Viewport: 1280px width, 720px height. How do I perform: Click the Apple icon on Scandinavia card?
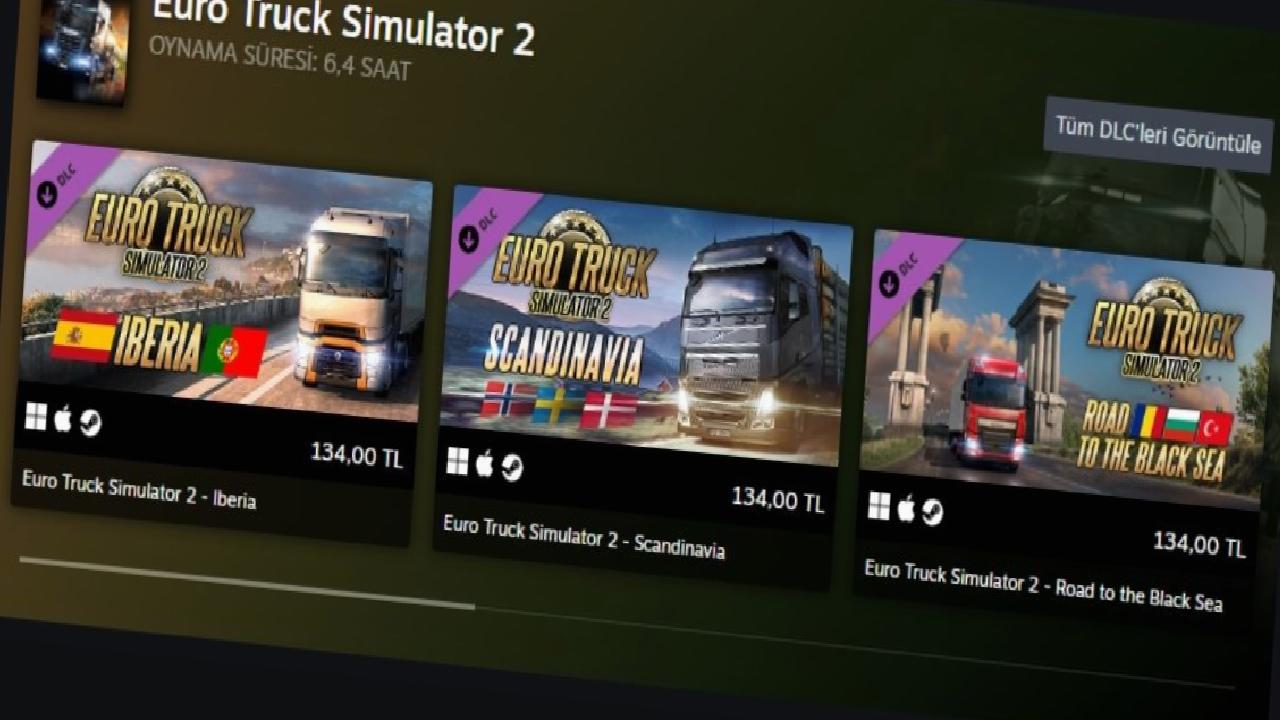(484, 464)
